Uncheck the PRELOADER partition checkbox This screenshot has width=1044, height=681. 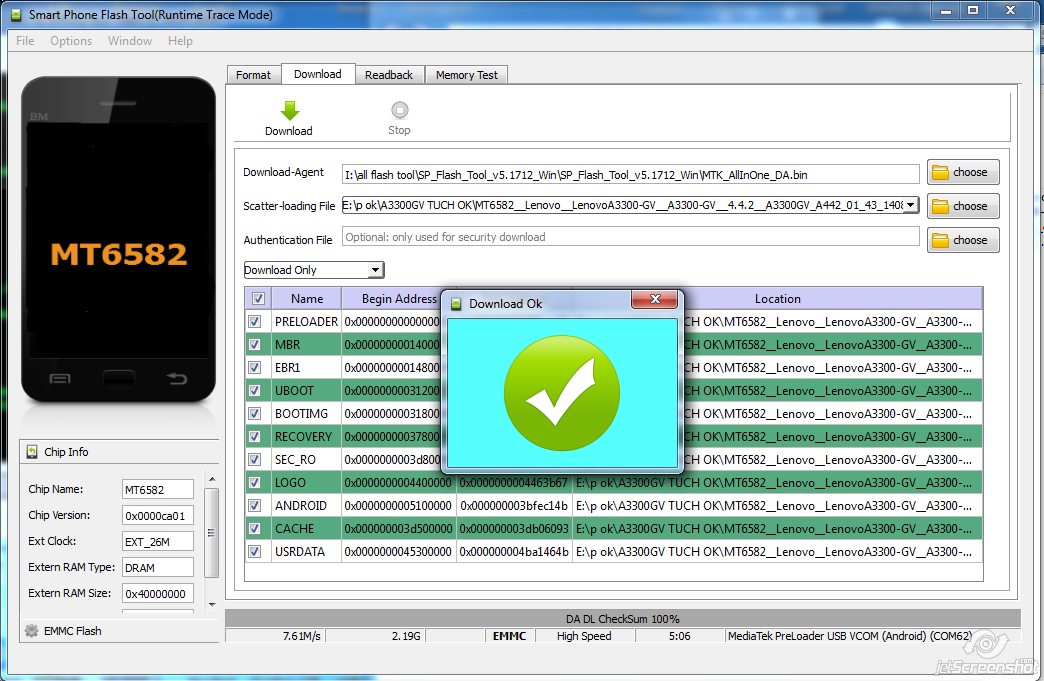(254, 322)
